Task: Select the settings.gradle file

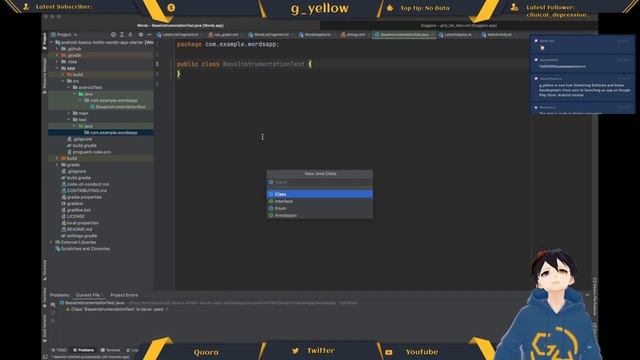Action: pos(79,236)
